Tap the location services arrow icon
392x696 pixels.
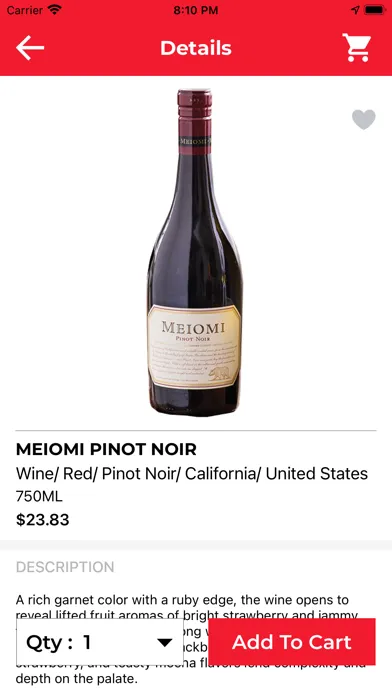tap(355, 10)
